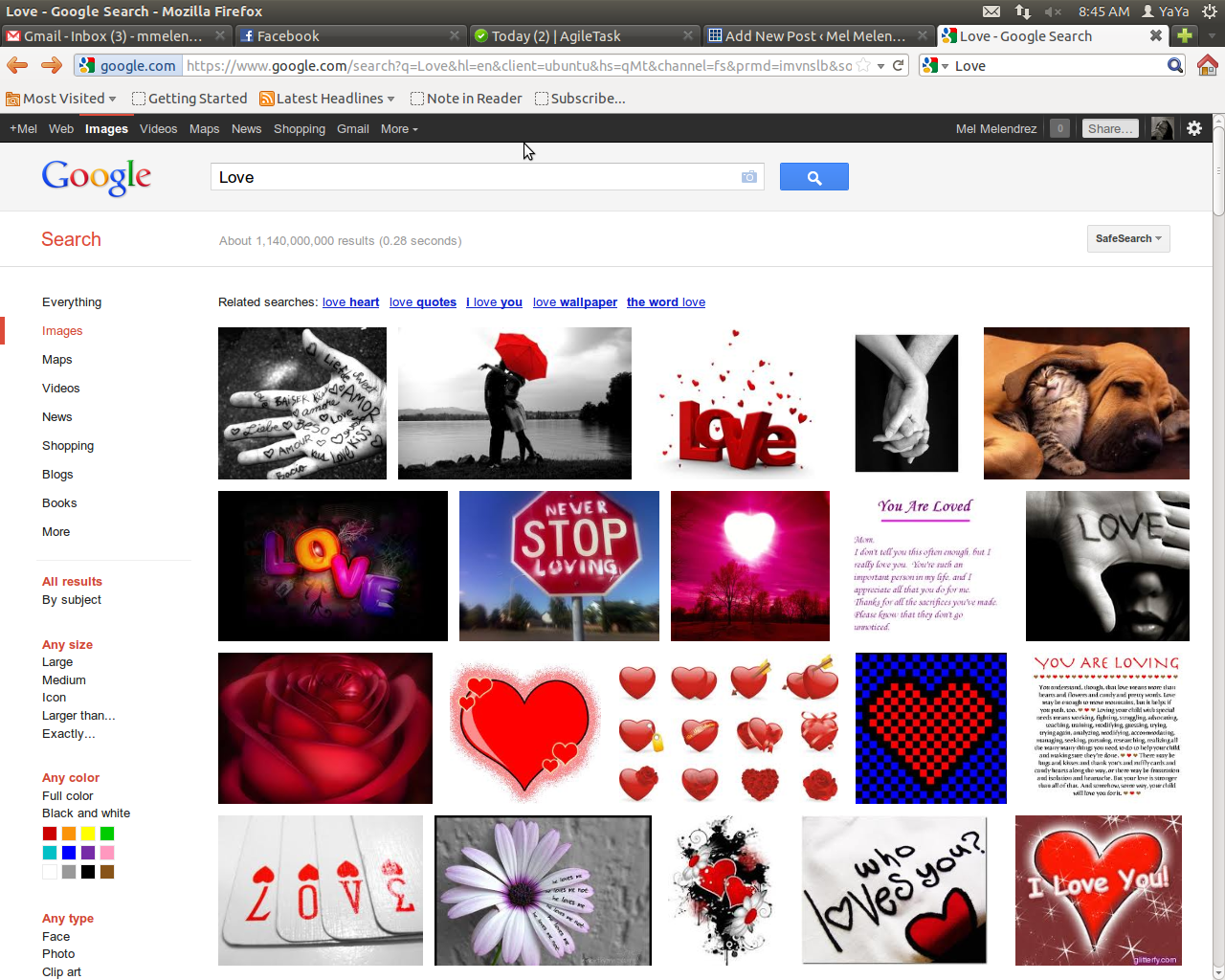Open a new tab with the plus button
The height and width of the screenshot is (980, 1225).
(1185, 35)
